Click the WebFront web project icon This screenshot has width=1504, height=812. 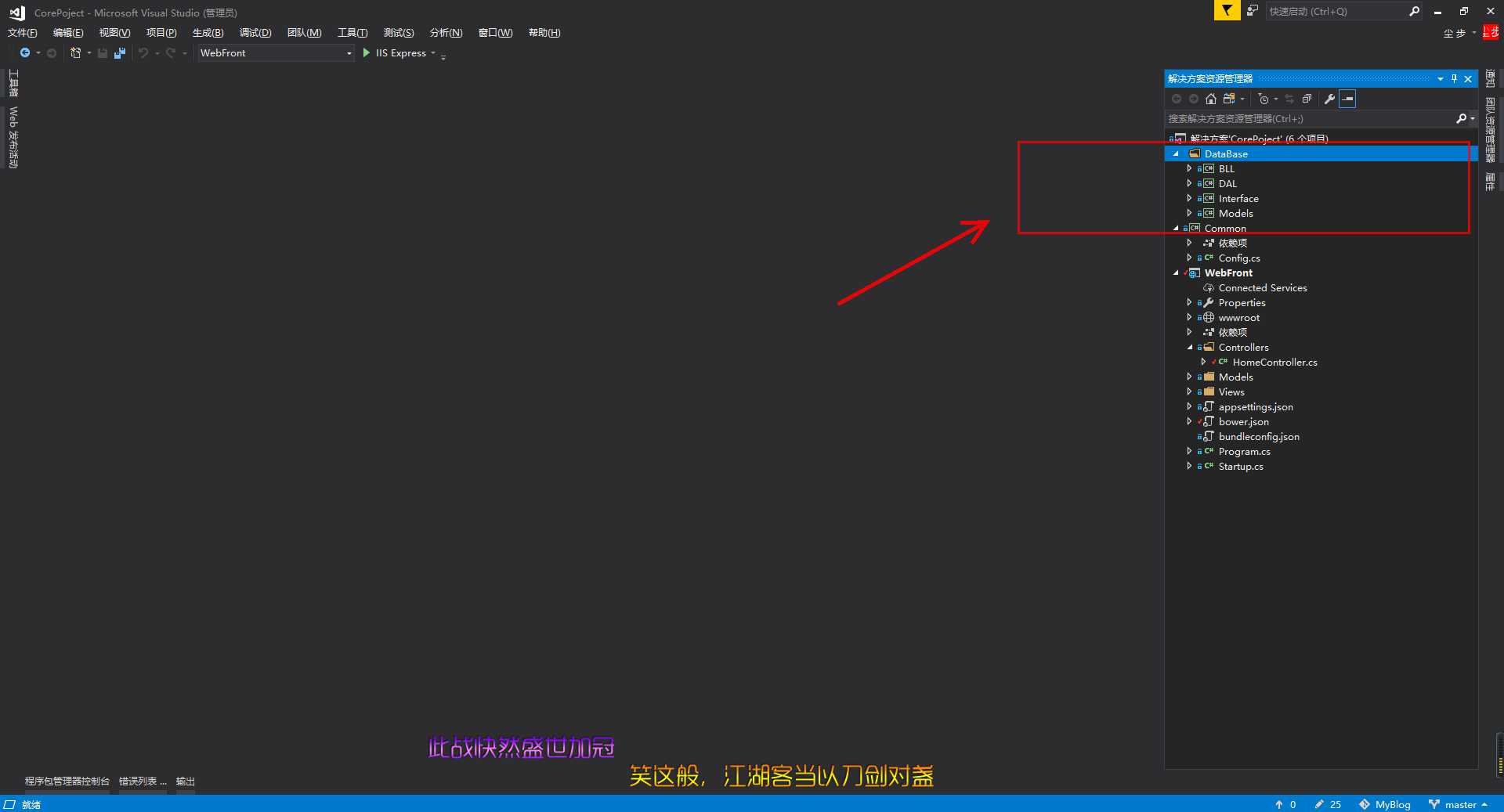click(x=1195, y=273)
